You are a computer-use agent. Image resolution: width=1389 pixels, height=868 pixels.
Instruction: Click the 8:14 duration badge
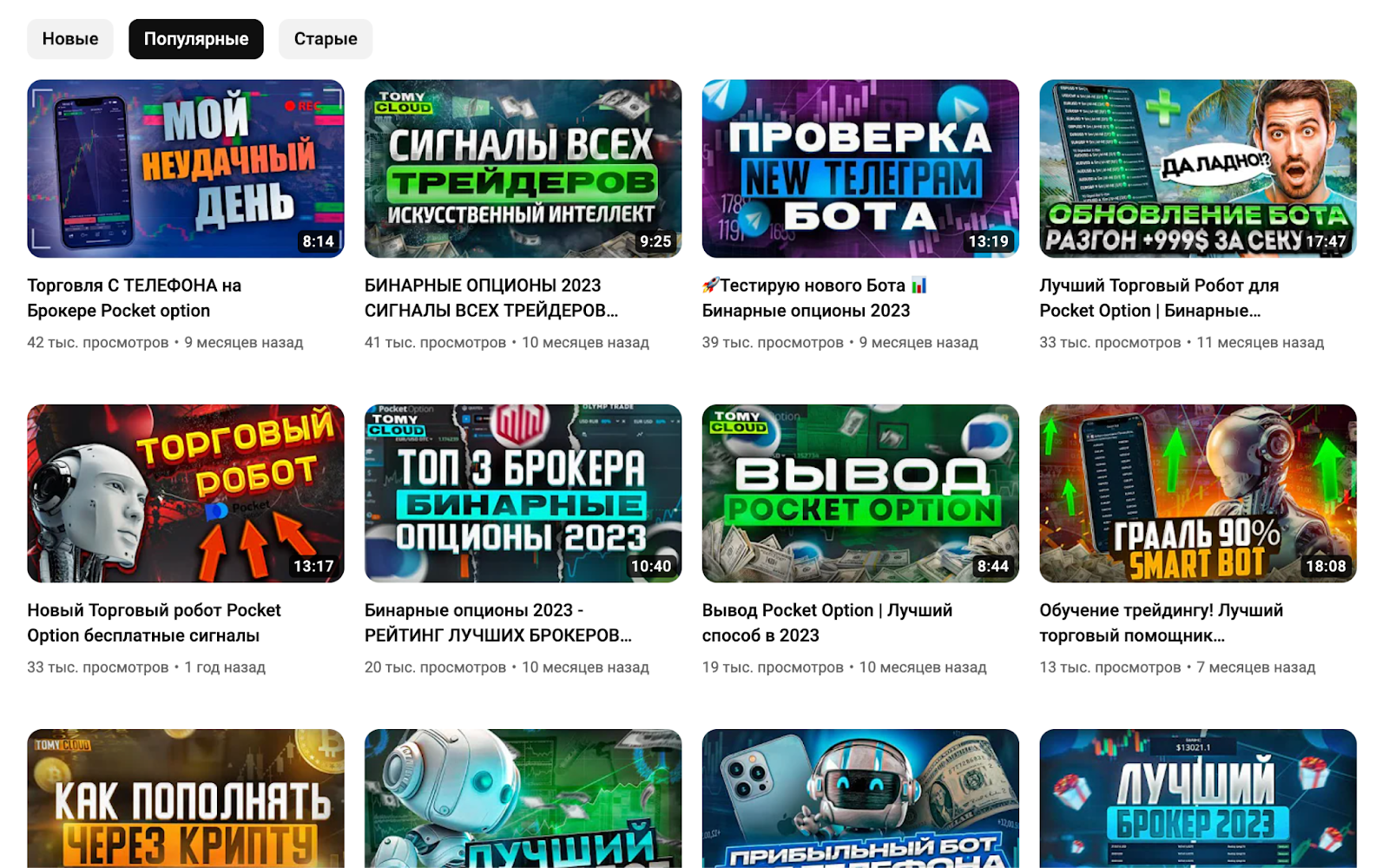tap(318, 241)
